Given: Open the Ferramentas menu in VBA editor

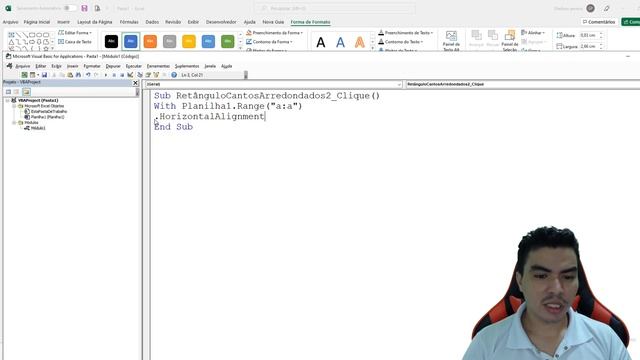Looking at the screenshot, I should (x=158, y=66).
